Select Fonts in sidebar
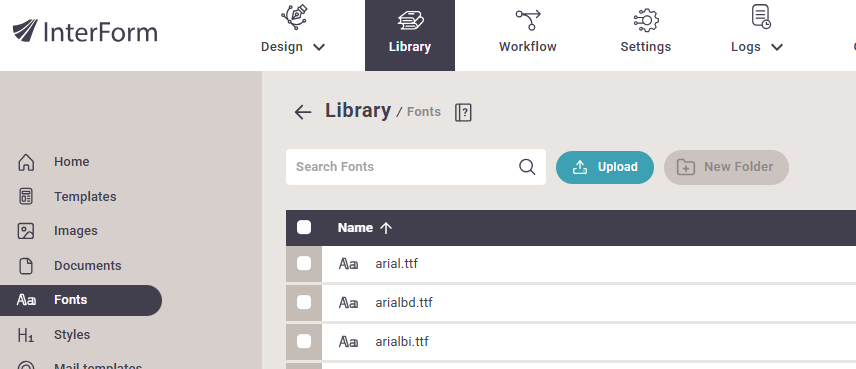 point(81,300)
